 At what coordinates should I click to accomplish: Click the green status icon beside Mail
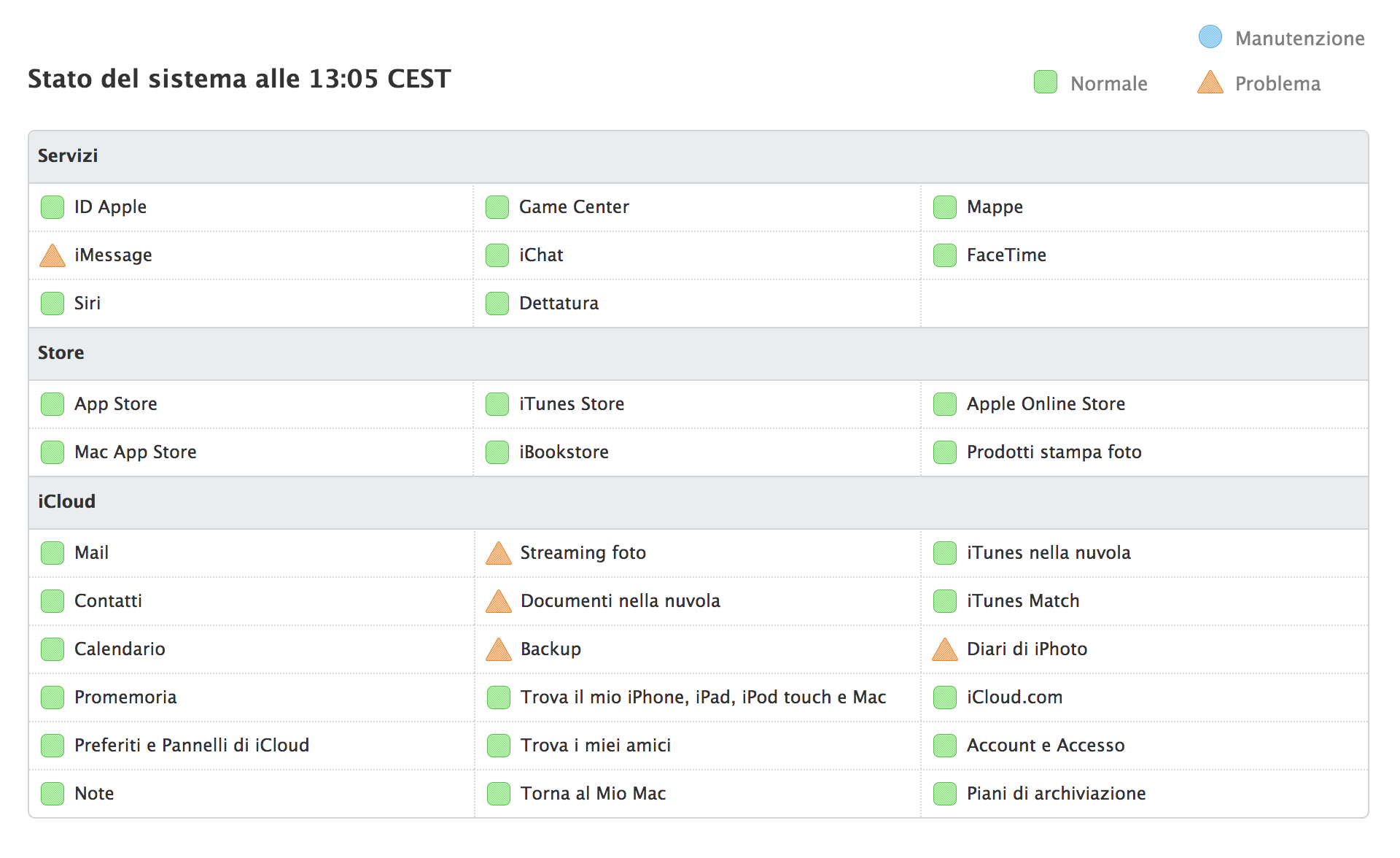click(x=52, y=553)
